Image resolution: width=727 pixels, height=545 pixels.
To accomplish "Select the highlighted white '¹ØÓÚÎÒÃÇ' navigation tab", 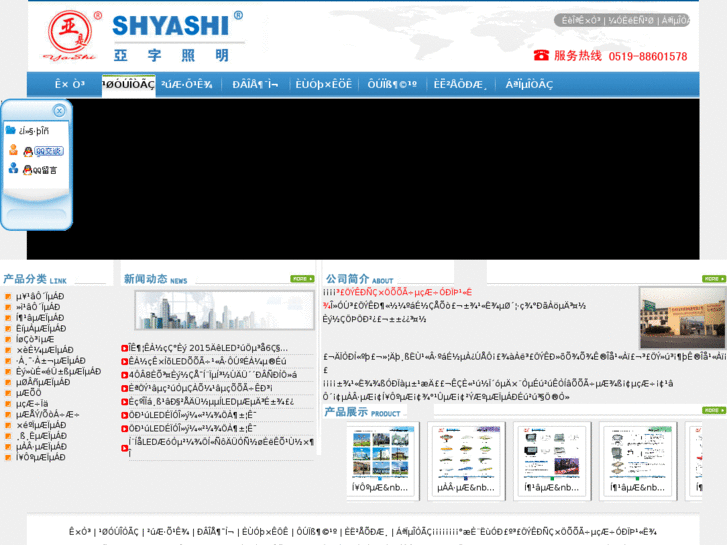I will pyautogui.click(x=128, y=85).
